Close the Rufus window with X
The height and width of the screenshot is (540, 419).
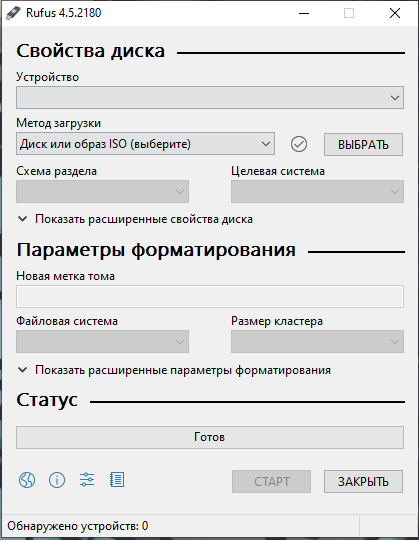pos(395,13)
